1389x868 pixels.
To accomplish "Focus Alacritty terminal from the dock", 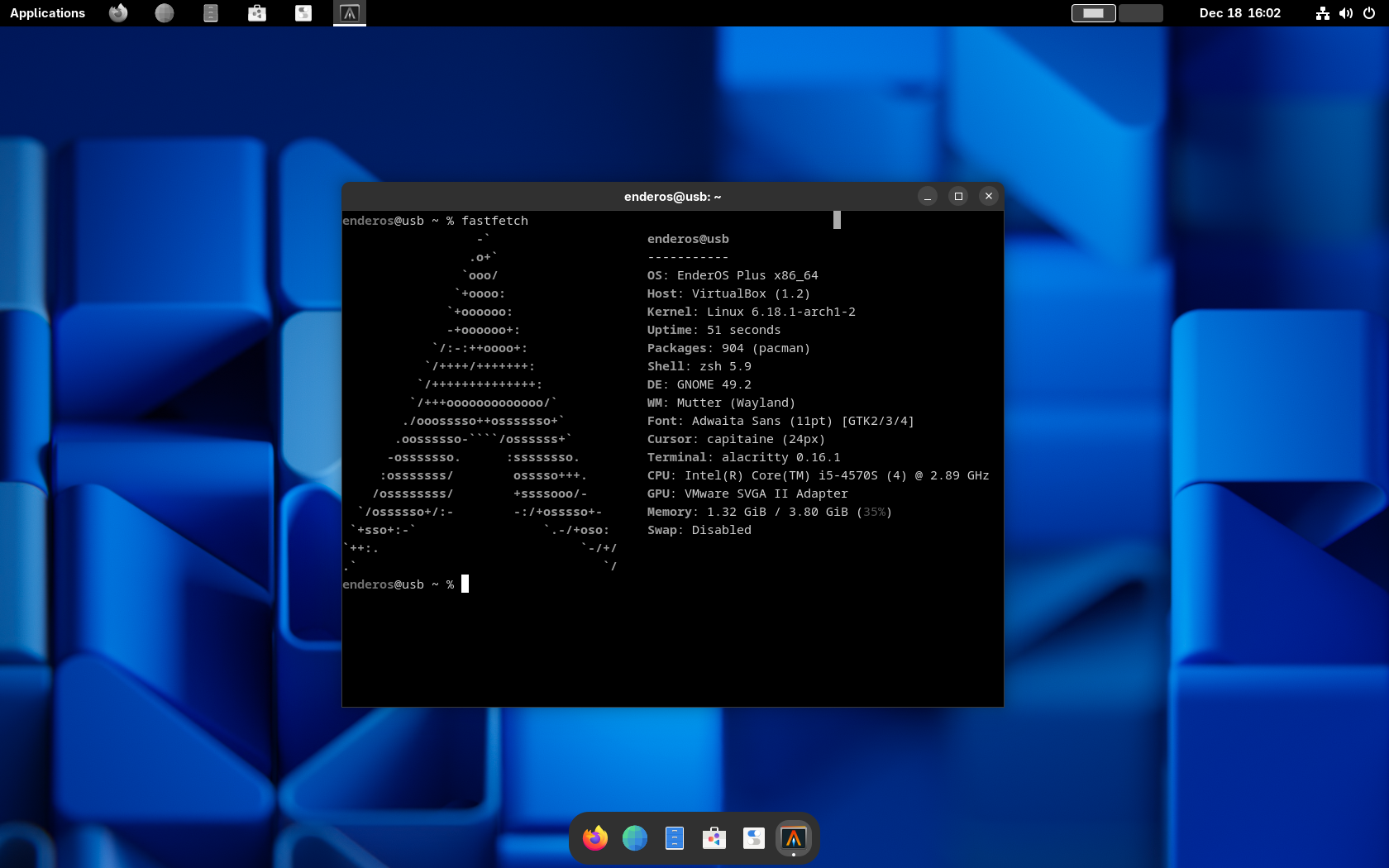I will coord(794,838).
